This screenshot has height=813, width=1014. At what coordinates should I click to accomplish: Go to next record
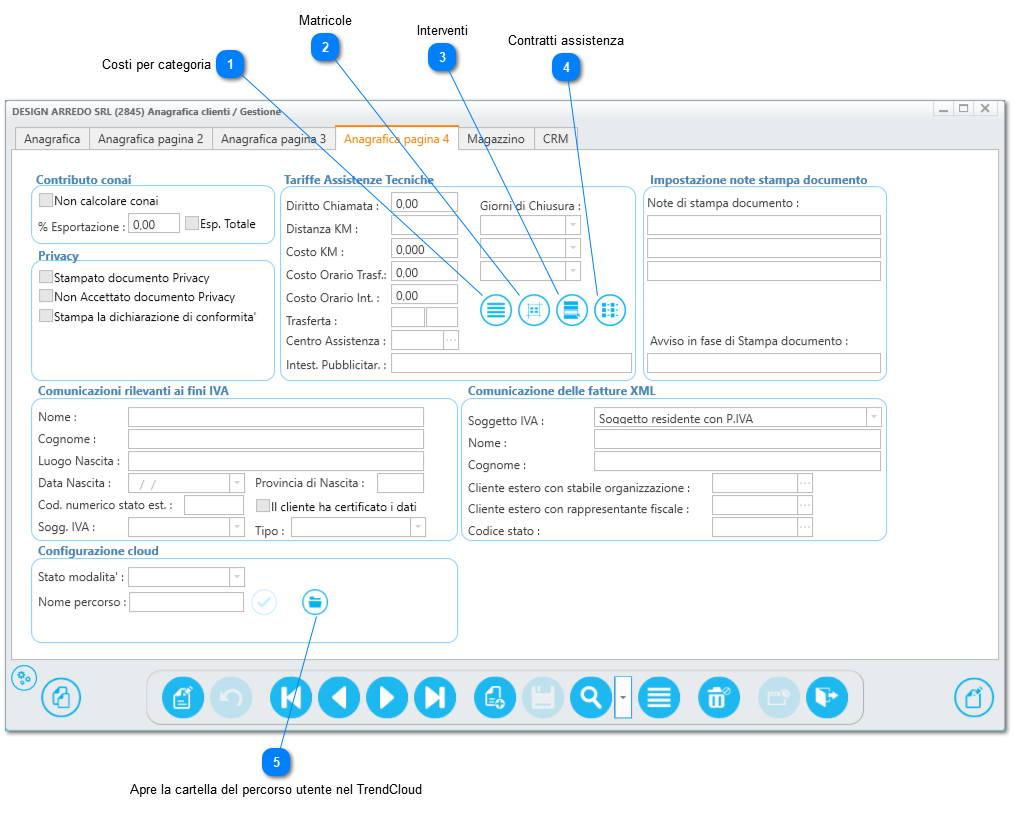pos(387,698)
